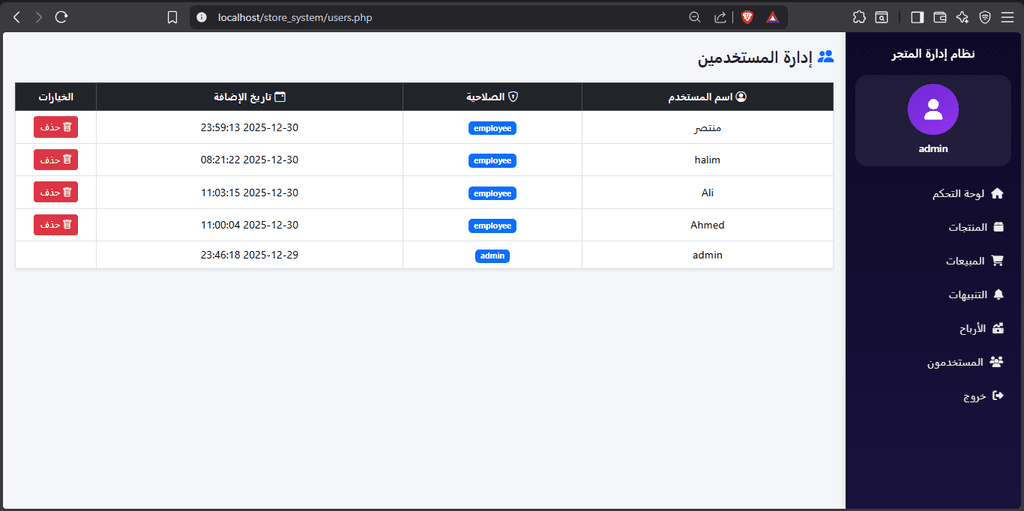This screenshot has height=511, width=1024.
Task: Click the box icon beside المنتجات
Action: [998, 227]
